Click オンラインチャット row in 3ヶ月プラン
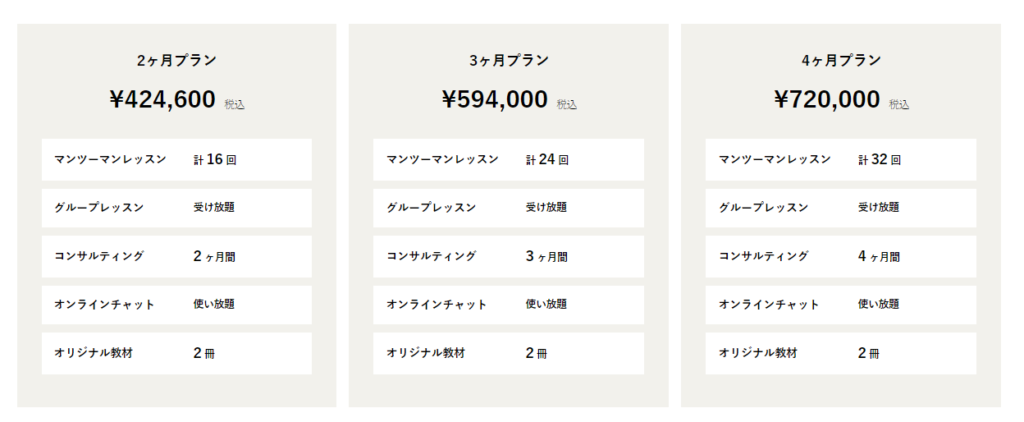 508,304
